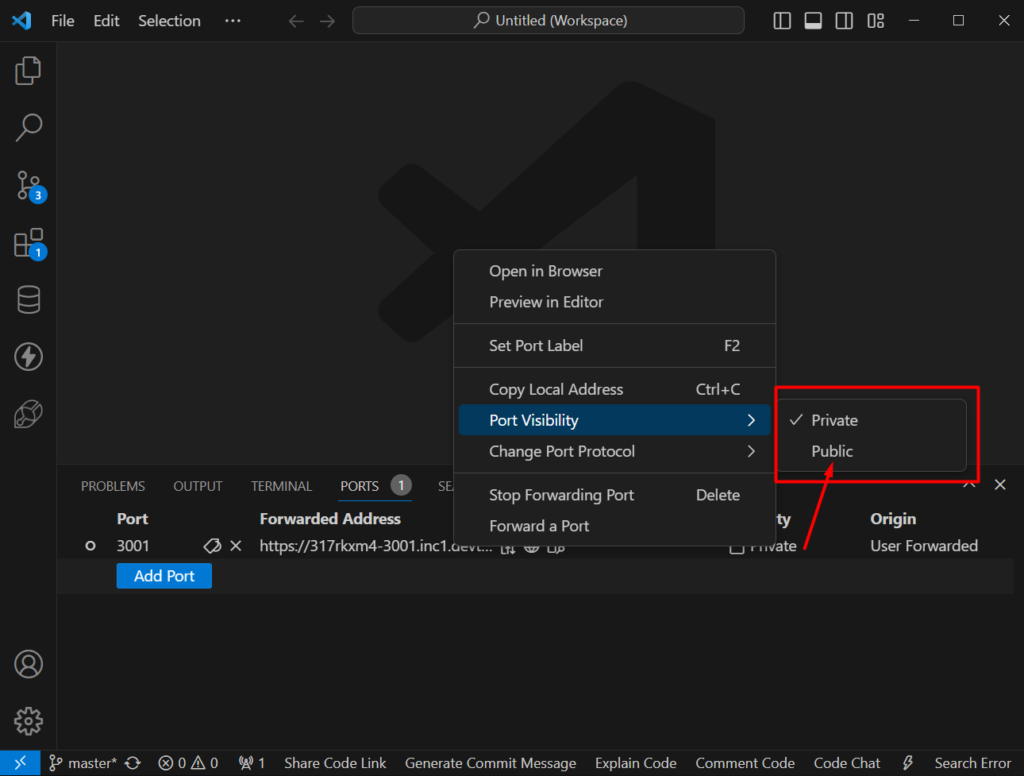Image resolution: width=1024 pixels, height=776 pixels.
Task: Open Source Control view with 3 changes
Action: click(29, 187)
